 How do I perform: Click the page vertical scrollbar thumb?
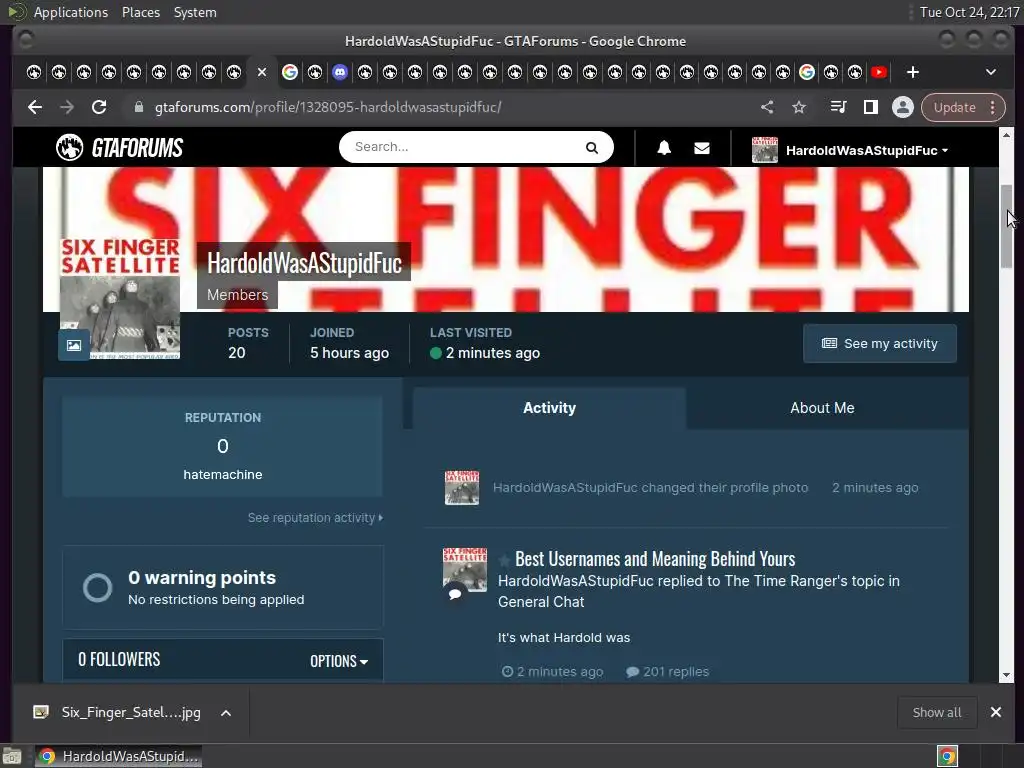(x=1006, y=226)
